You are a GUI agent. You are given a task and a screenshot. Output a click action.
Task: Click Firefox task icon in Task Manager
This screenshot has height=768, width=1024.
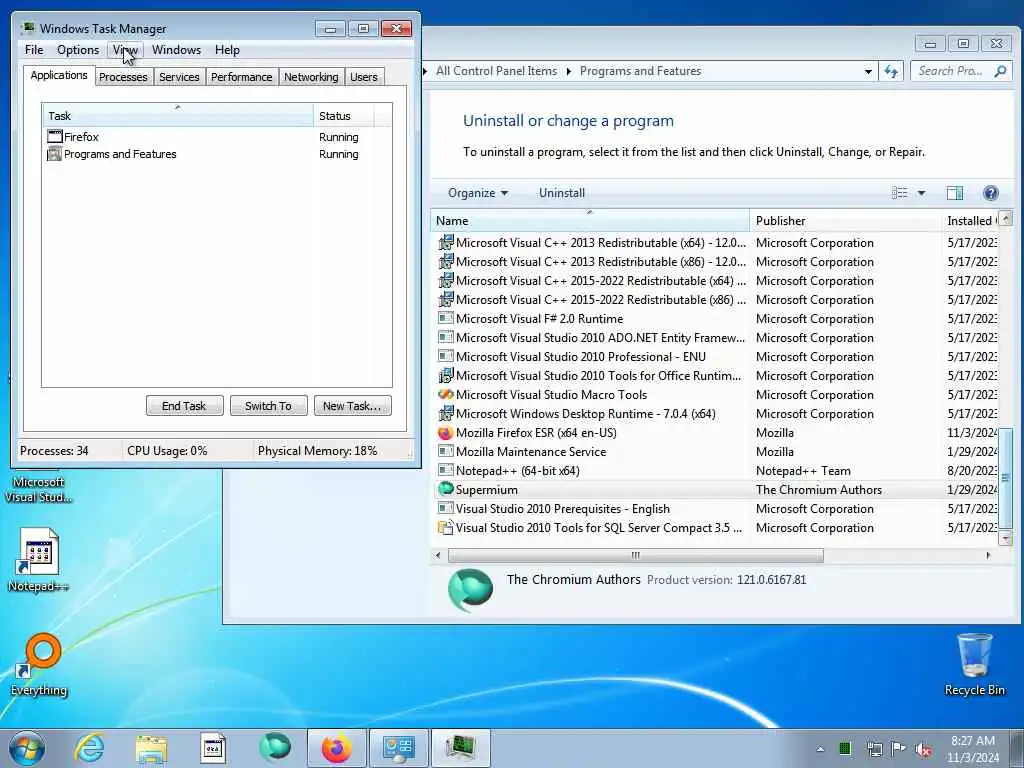pyautogui.click(x=55, y=136)
